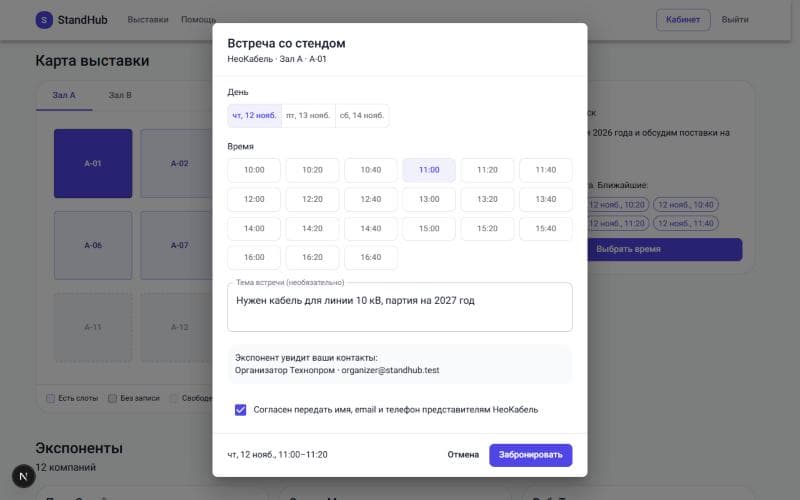Pick the 10:20 time slot
The height and width of the screenshot is (500, 800).
[312, 170]
